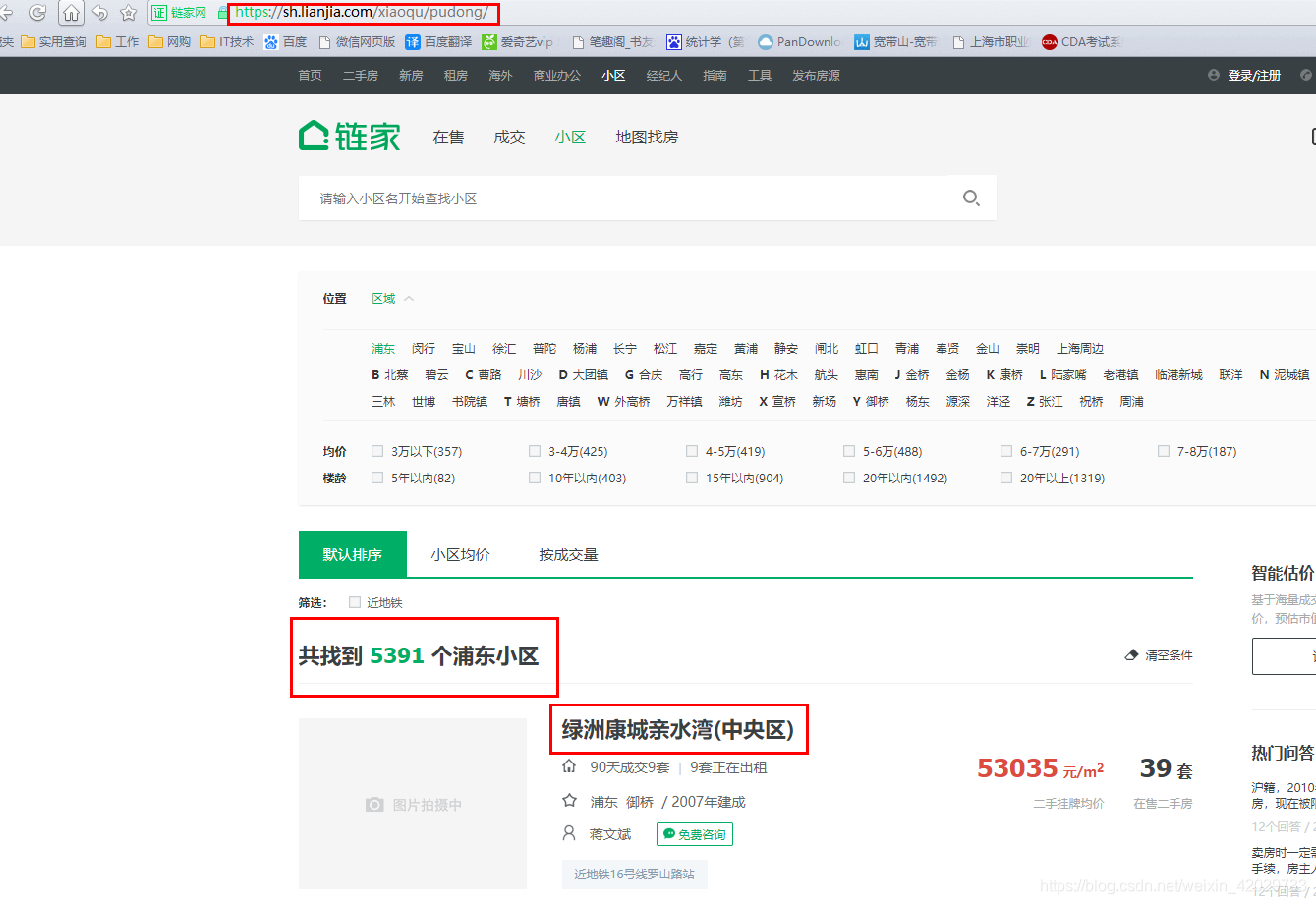Click the 链家 logo
Image resolution: width=1316 pixels, height=904 pixels.
(350, 137)
